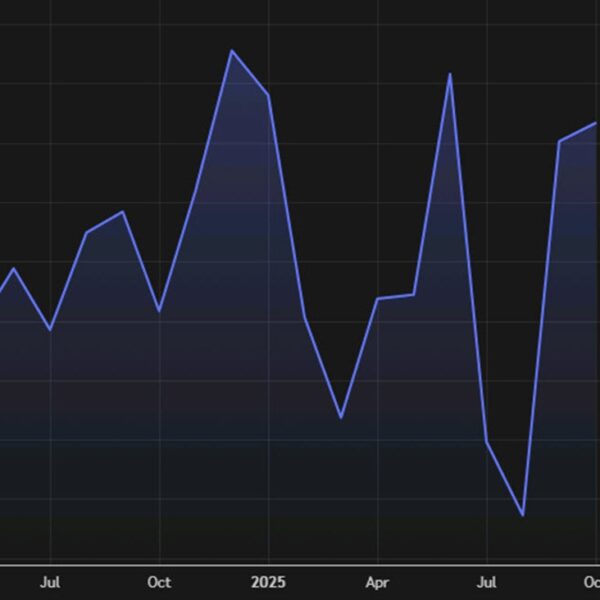Select the data point on the 2025 gridline
This screenshot has height=600, width=600.
click(x=268, y=95)
